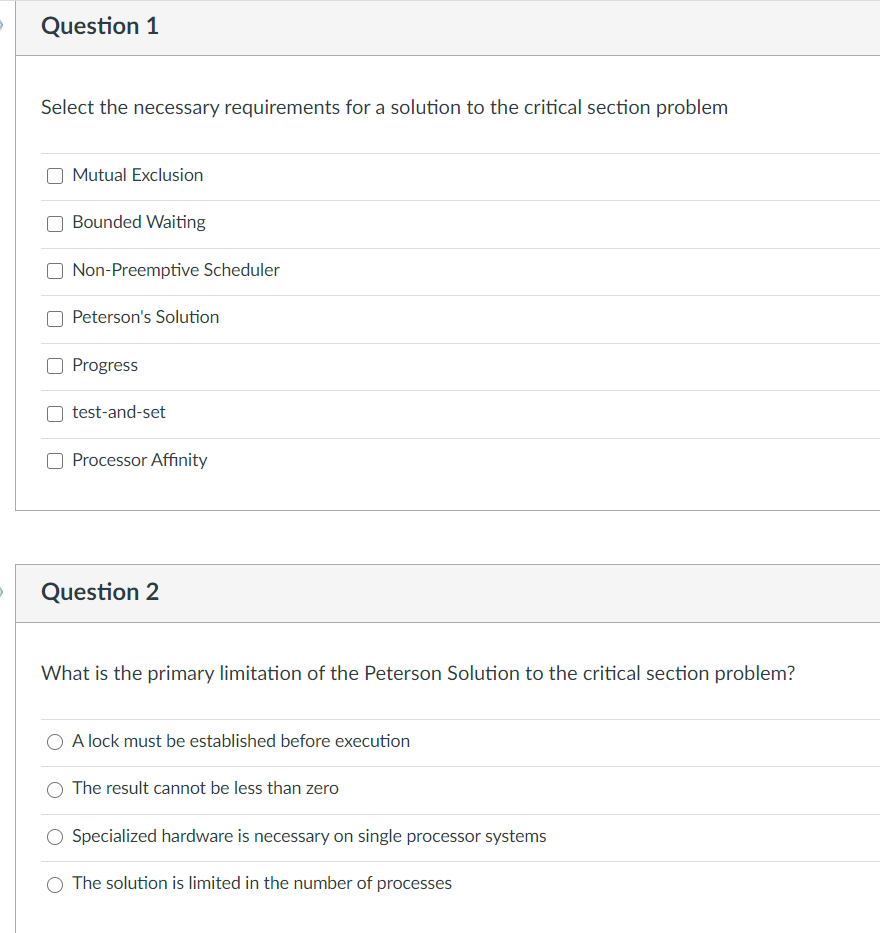Screen dimensions: 880x933
Task: Check the Non-Preemptive Scheduler checkbox
Action: pos(55,270)
